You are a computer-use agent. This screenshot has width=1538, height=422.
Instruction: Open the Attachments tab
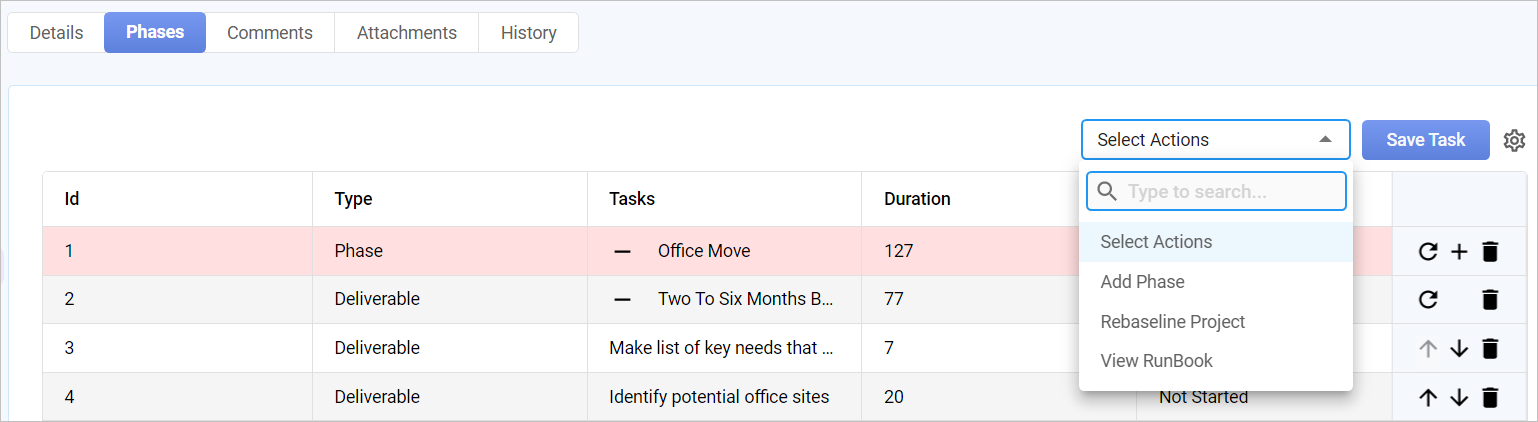(x=407, y=33)
